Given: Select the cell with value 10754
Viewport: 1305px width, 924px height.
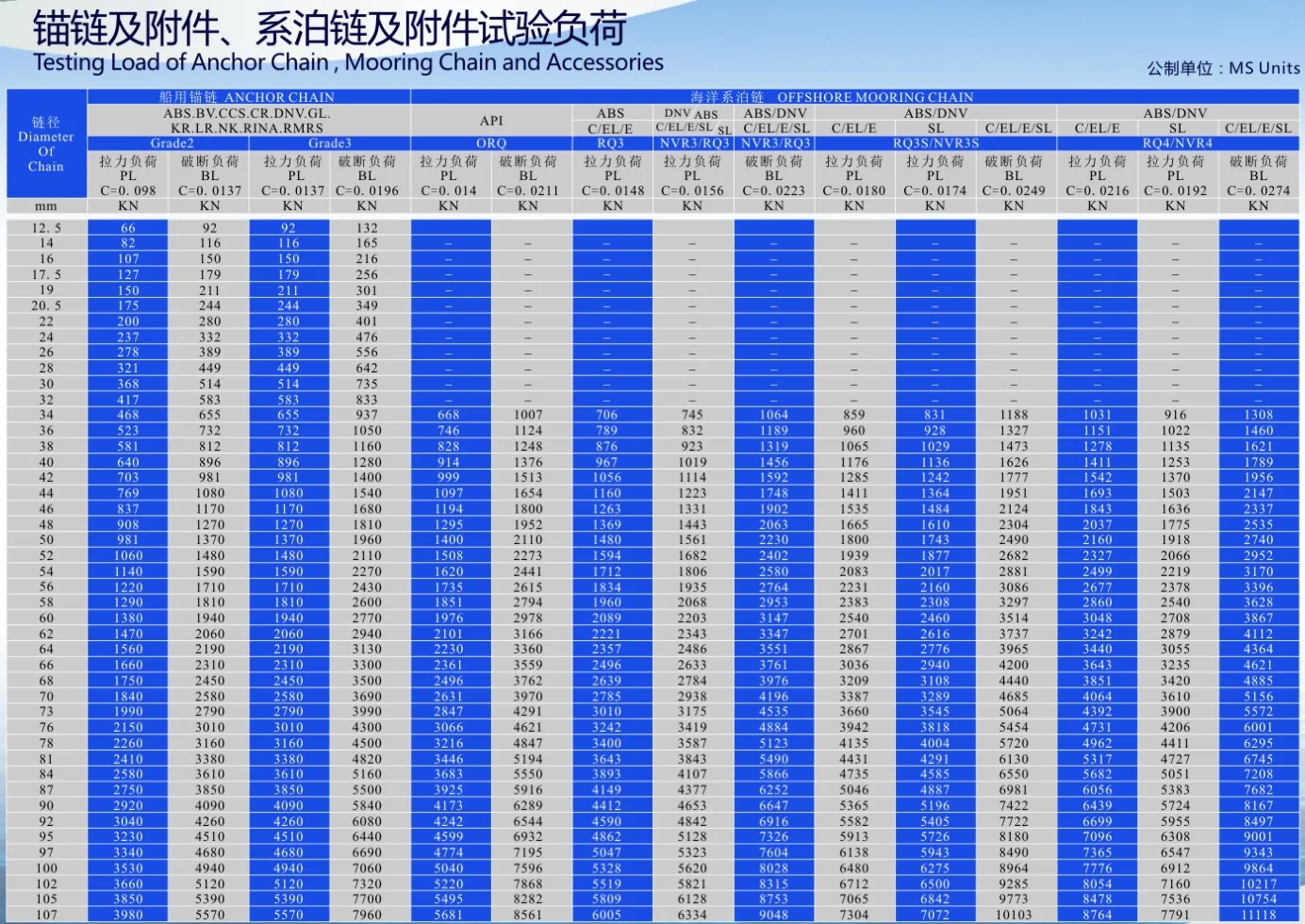Looking at the screenshot, I should [1258, 899].
